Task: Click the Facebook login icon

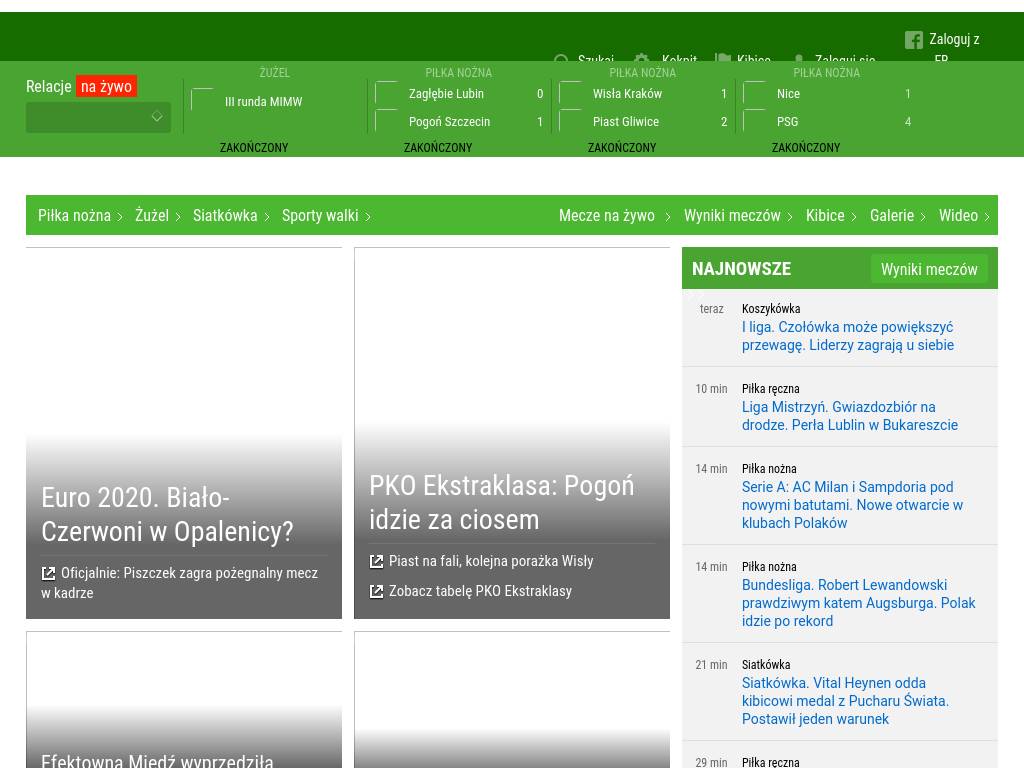Action: pyautogui.click(x=913, y=40)
